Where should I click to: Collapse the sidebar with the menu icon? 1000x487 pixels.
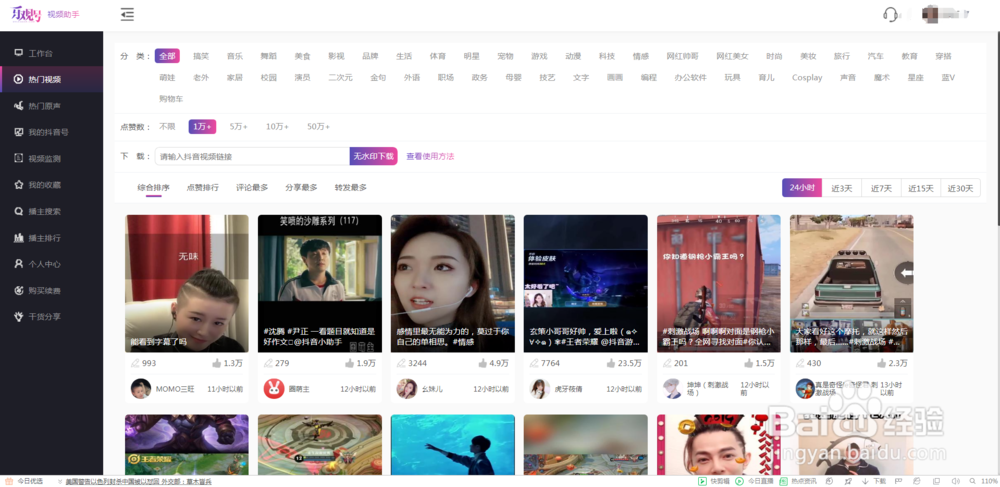(x=127, y=14)
